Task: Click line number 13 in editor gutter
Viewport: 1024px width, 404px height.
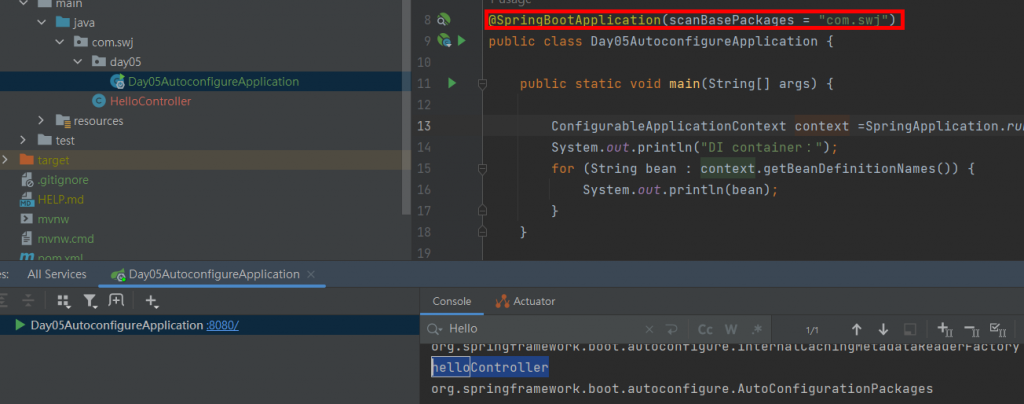Action: [x=424, y=126]
